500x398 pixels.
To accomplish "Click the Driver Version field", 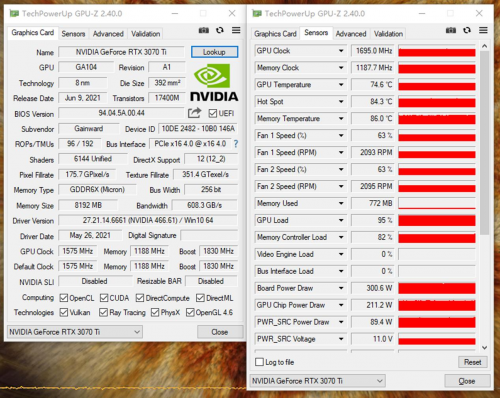I will coord(148,220).
